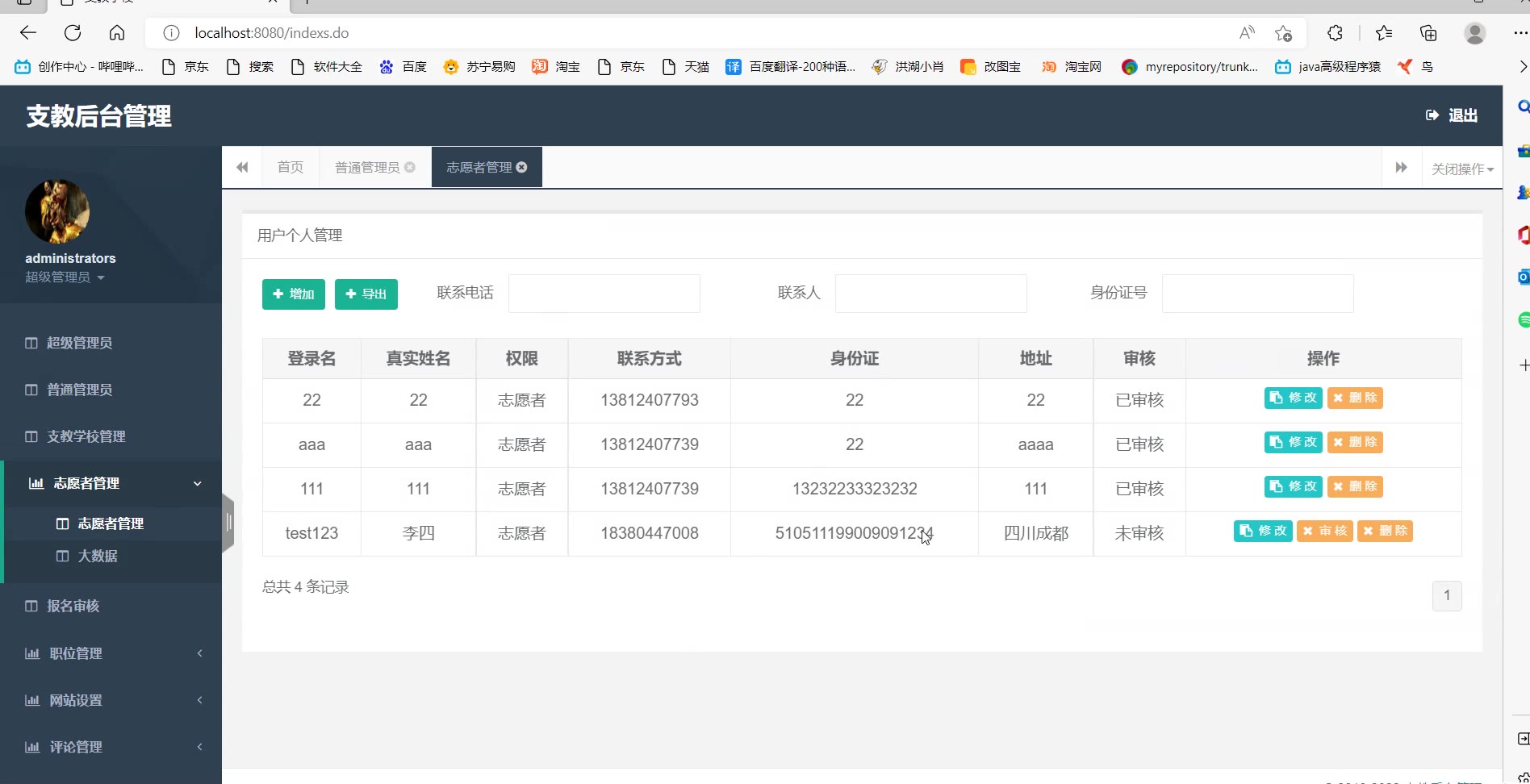Focus the 身份证号 input field
The height and width of the screenshot is (784, 1530).
[1258, 294]
